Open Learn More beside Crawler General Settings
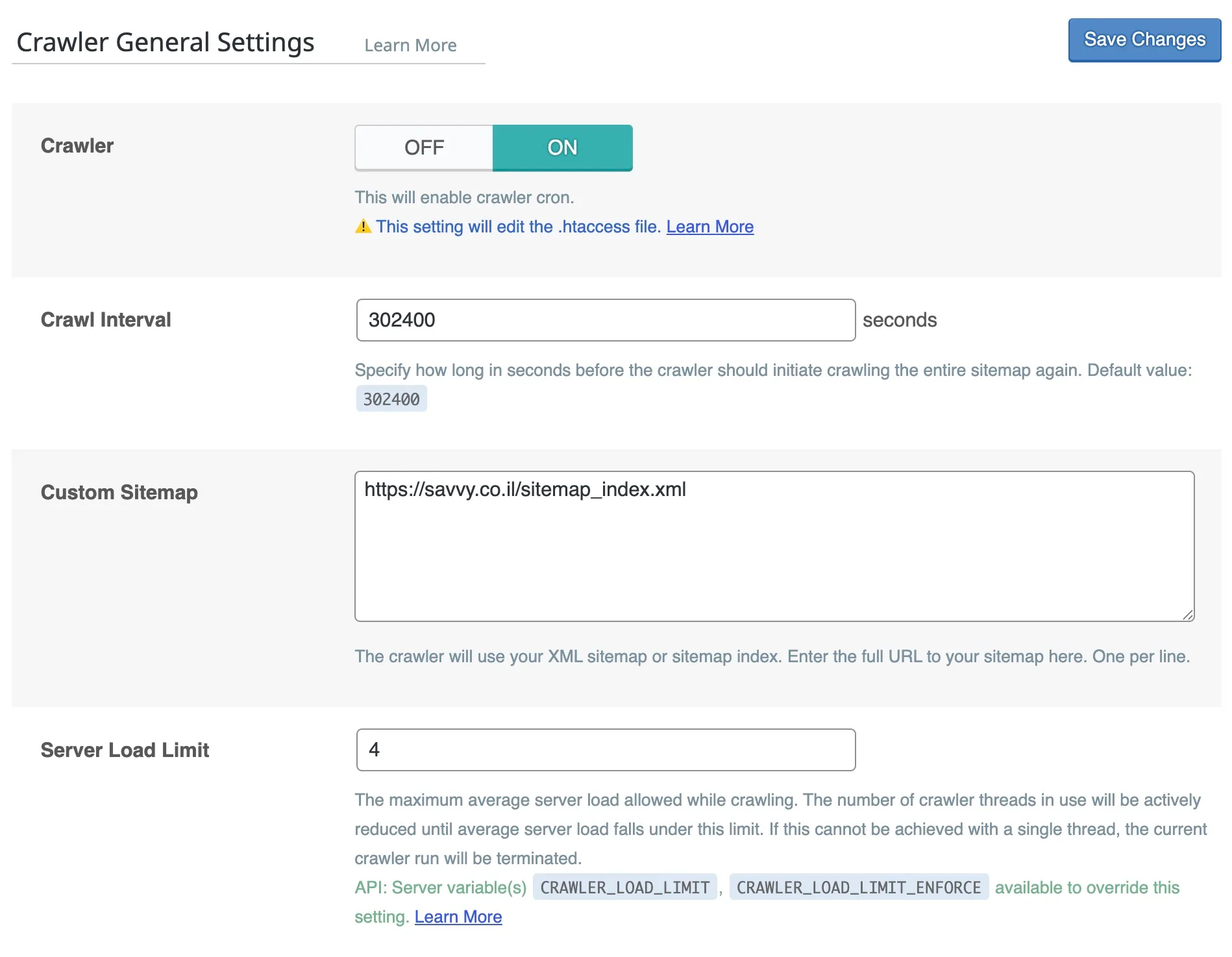This screenshot has height=957, width=1232. (410, 45)
